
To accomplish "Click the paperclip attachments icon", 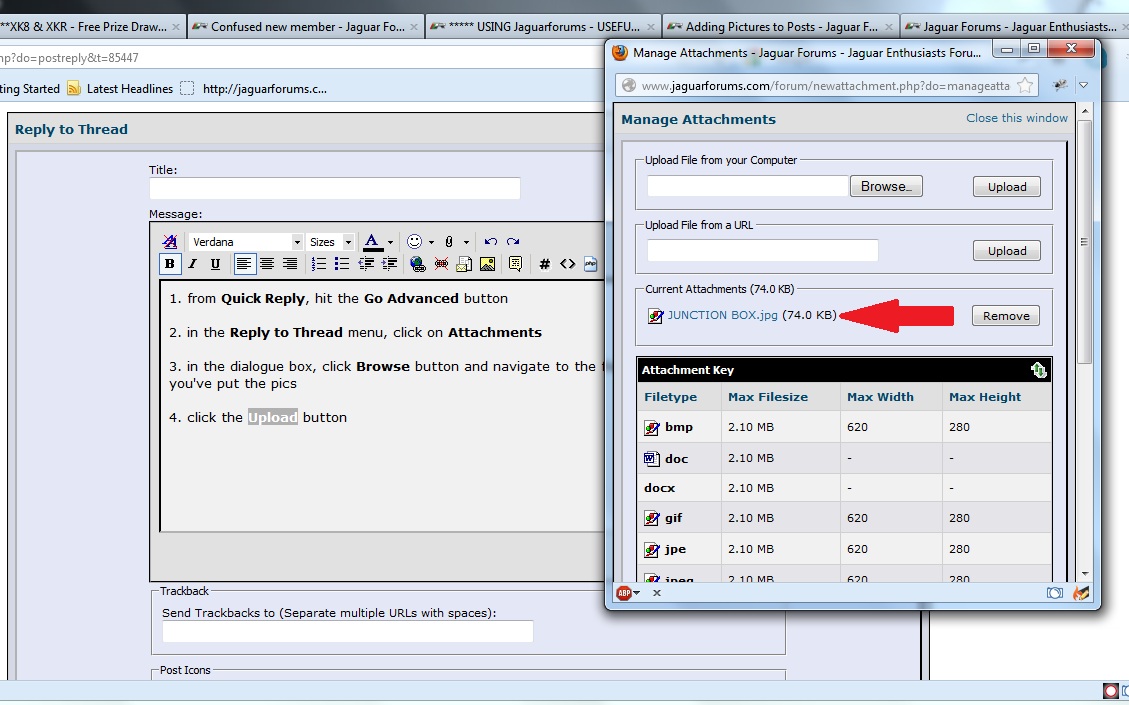I will pyautogui.click(x=449, y=242).
